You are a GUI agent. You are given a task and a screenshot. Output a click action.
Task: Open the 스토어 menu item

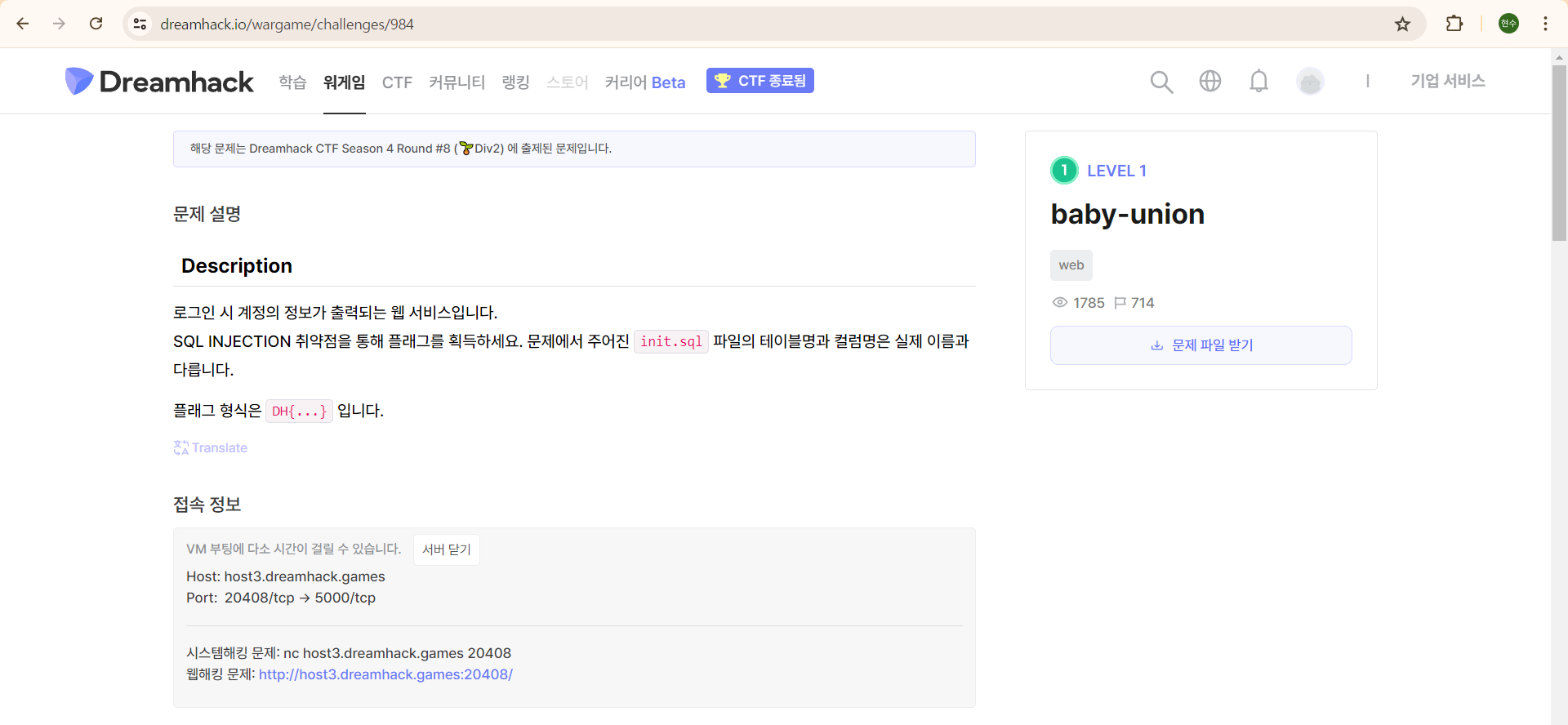point(567,82)
